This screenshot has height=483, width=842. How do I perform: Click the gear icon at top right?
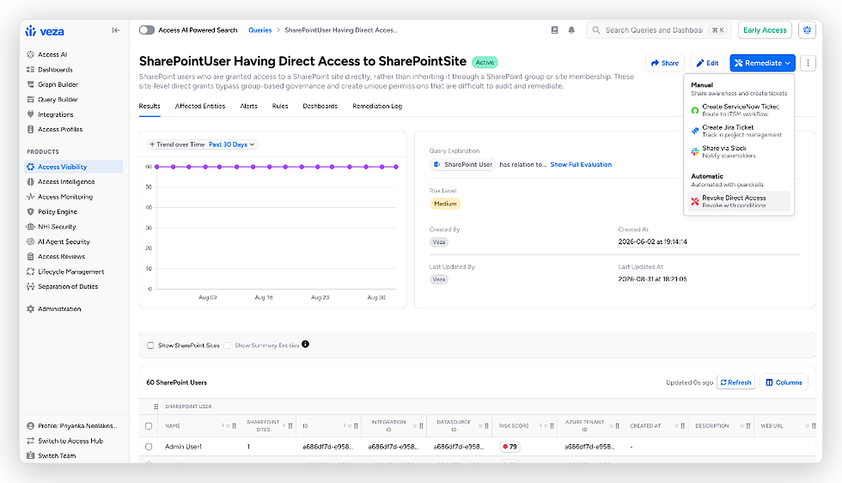(807, 31)
